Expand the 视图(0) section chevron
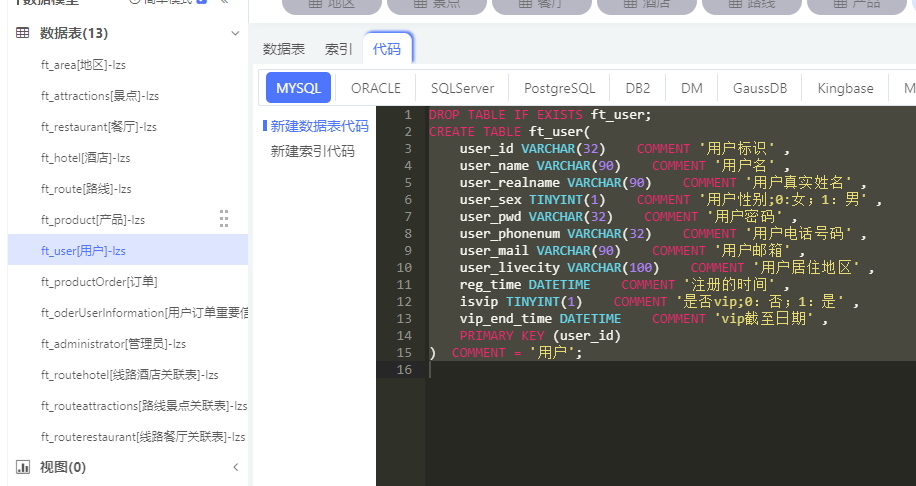Image resolution: width=916 pixels, height=486 pixels. (x=235, y=467)
